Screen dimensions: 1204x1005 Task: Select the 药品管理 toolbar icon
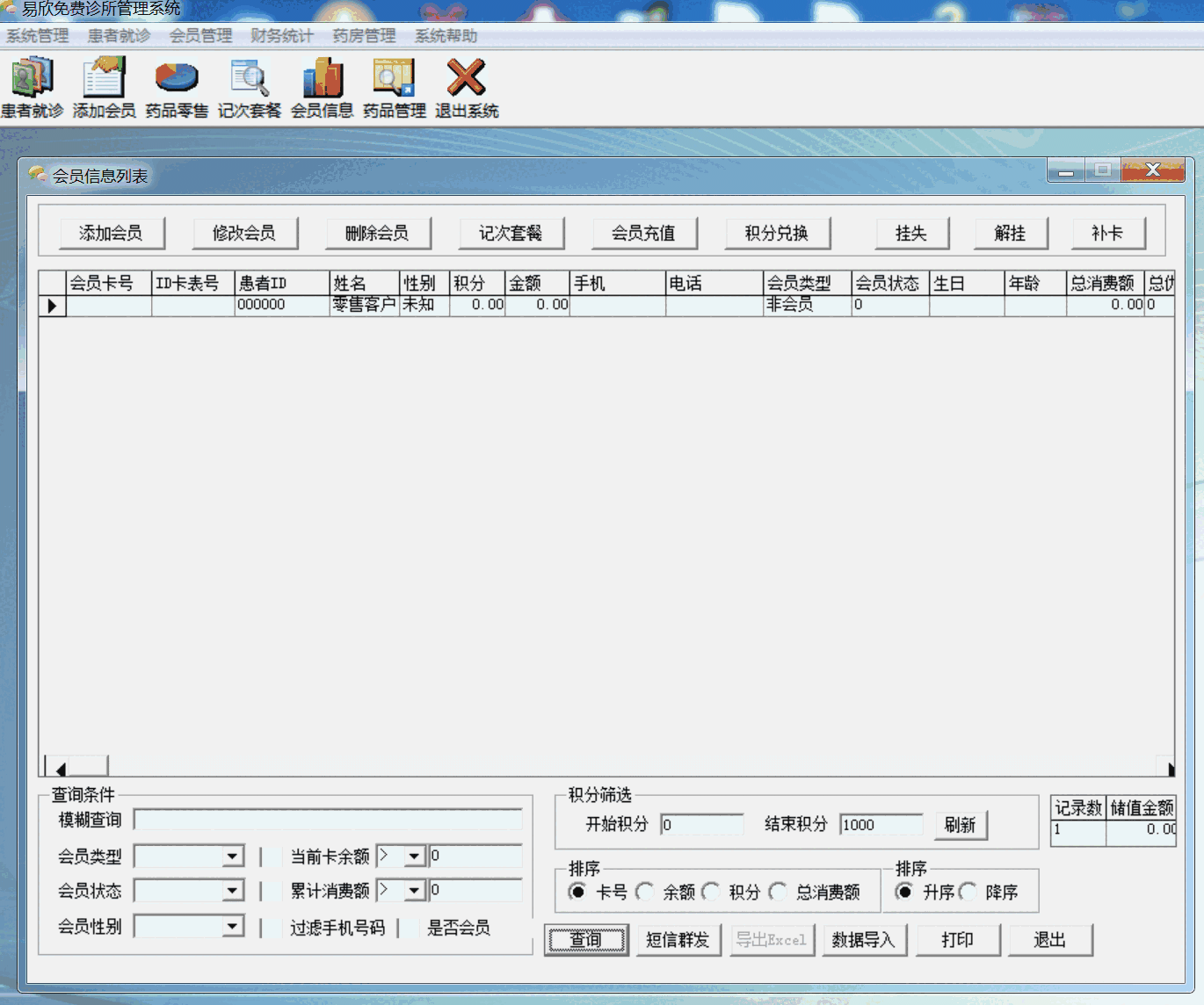click(393, 83)
